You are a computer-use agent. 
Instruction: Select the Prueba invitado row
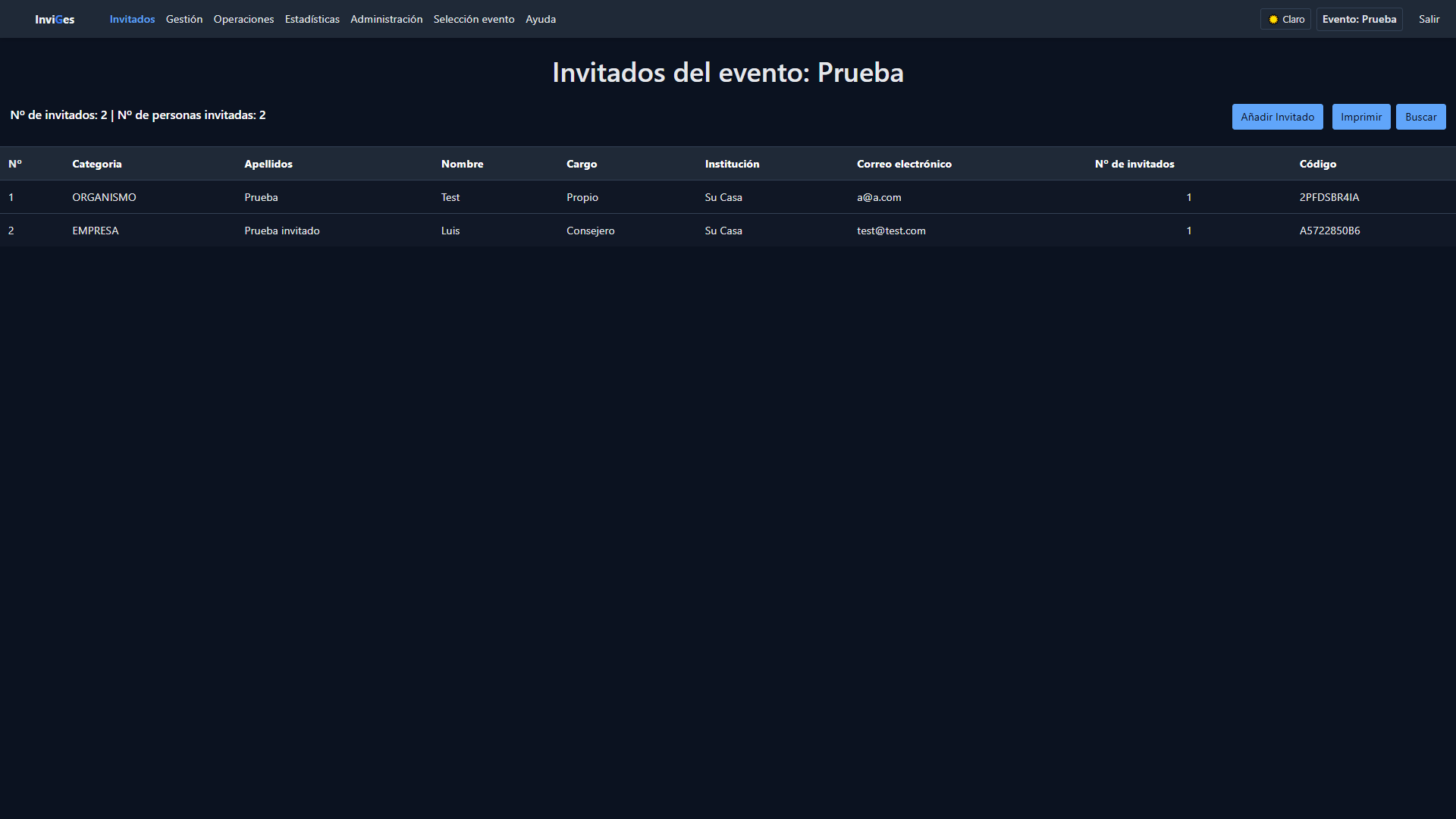click(281, 231)
